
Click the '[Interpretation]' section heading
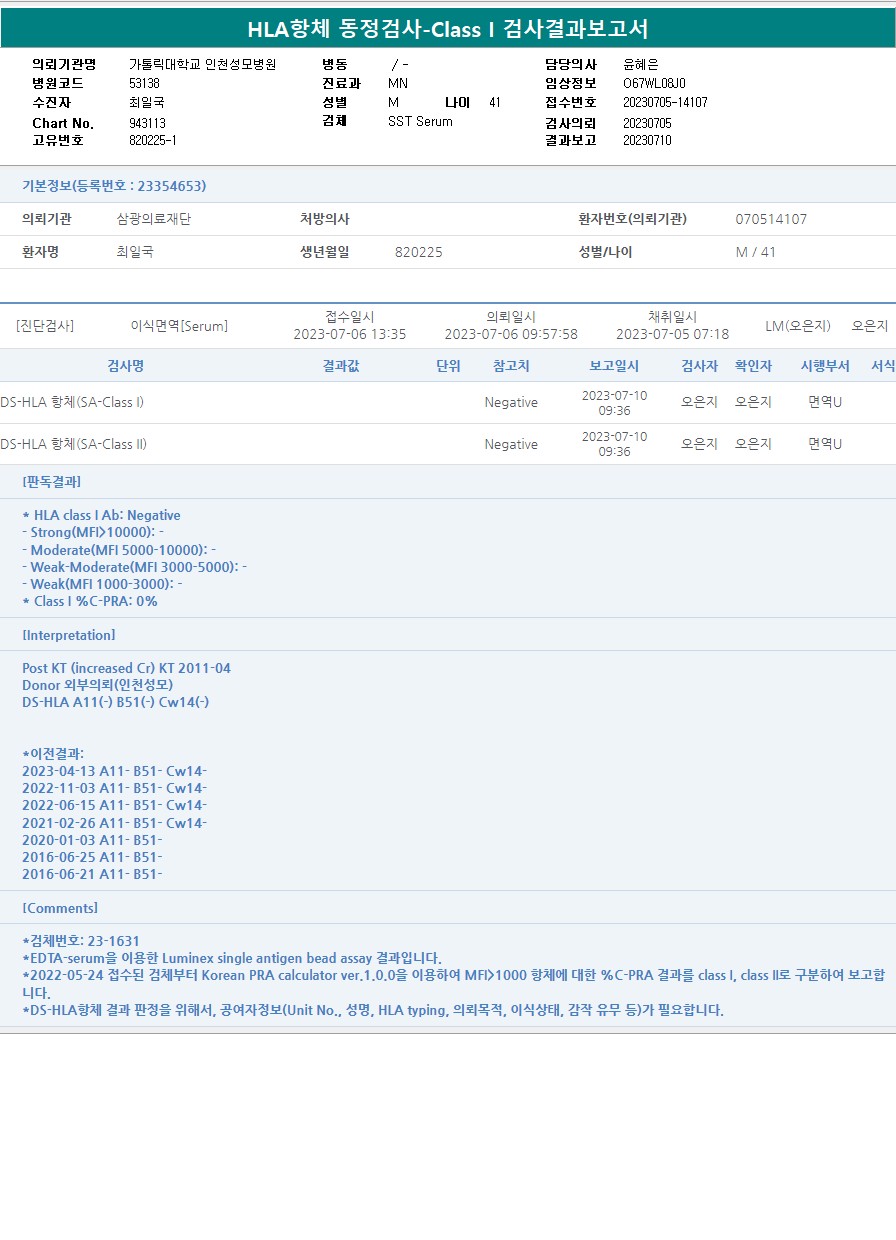coord(69,635)
